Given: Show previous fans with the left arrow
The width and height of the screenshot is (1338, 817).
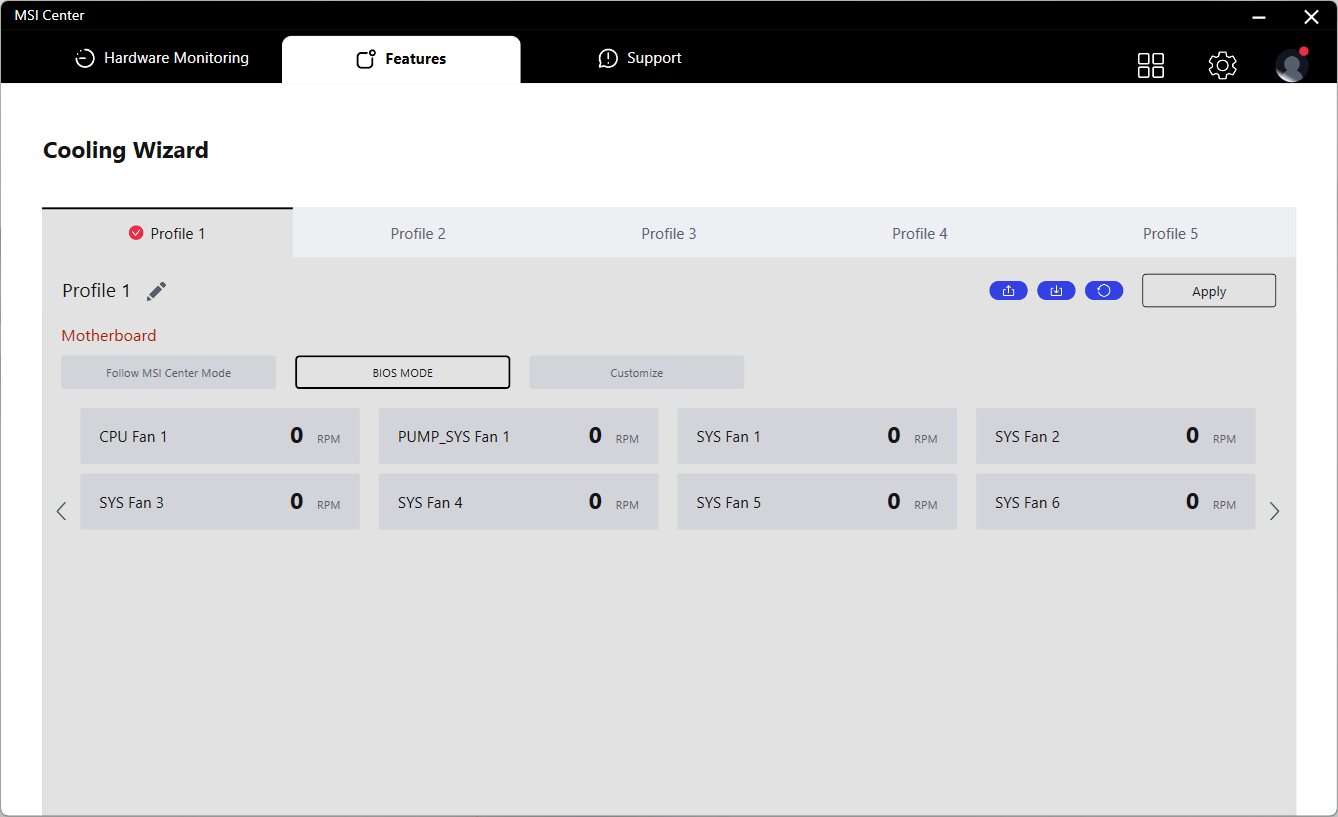Looking at the screenshot, I should [x=61, y=511].
